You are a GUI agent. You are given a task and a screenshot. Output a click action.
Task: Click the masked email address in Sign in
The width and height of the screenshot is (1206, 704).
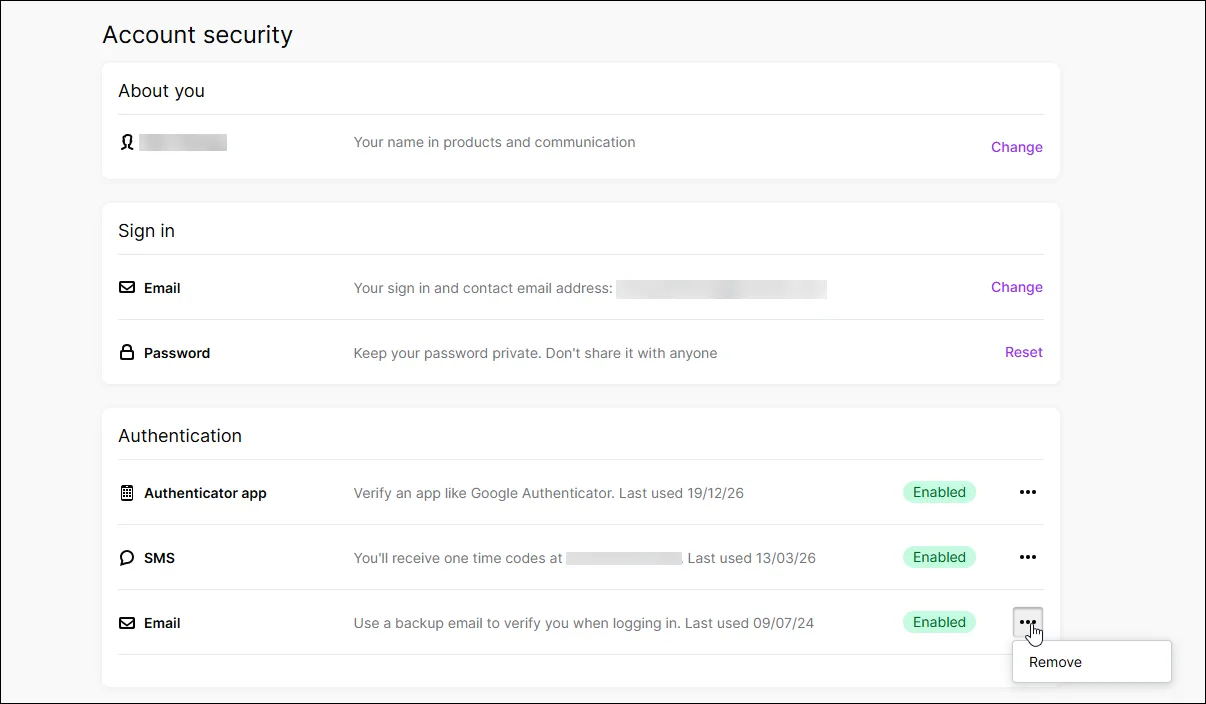(722, 288)
